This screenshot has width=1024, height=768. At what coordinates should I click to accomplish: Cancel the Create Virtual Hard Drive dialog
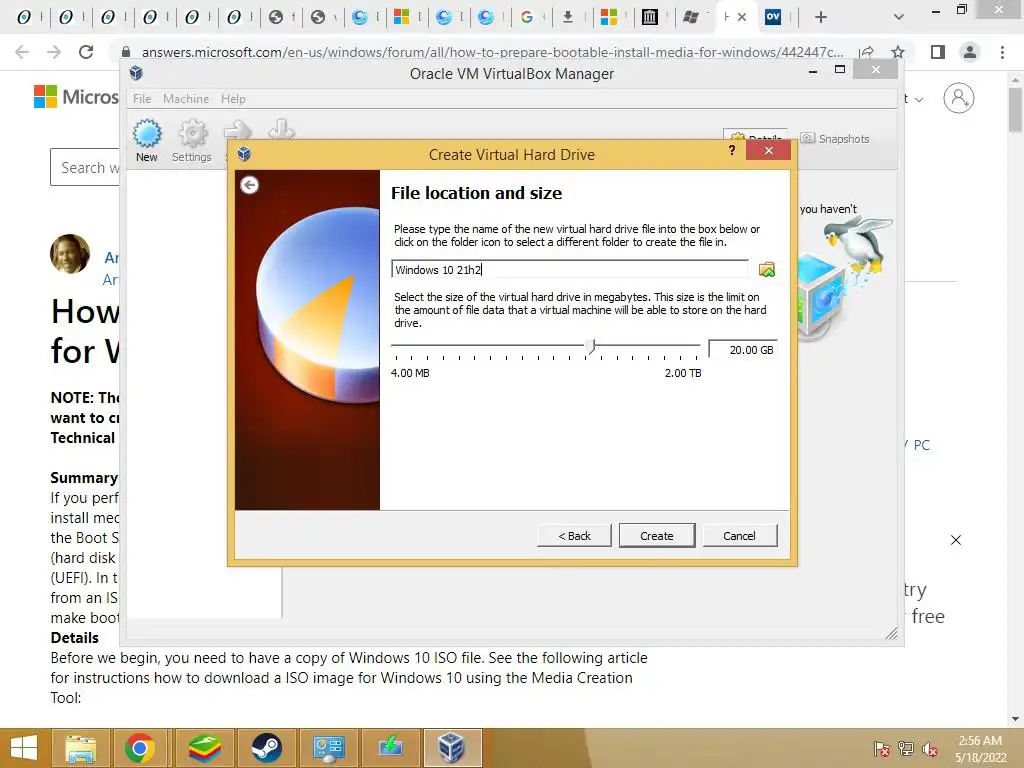click(x=739, y=536)
